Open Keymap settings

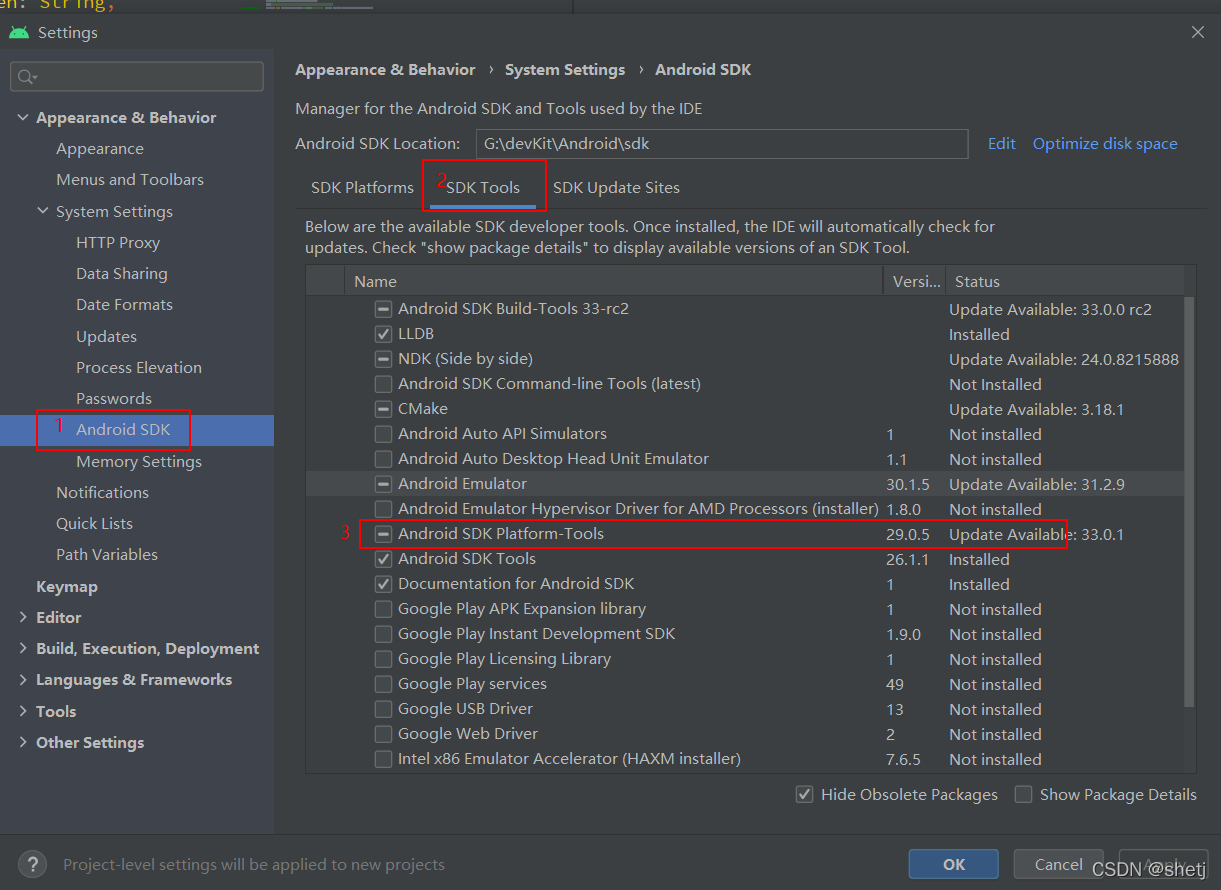(67, 587)
